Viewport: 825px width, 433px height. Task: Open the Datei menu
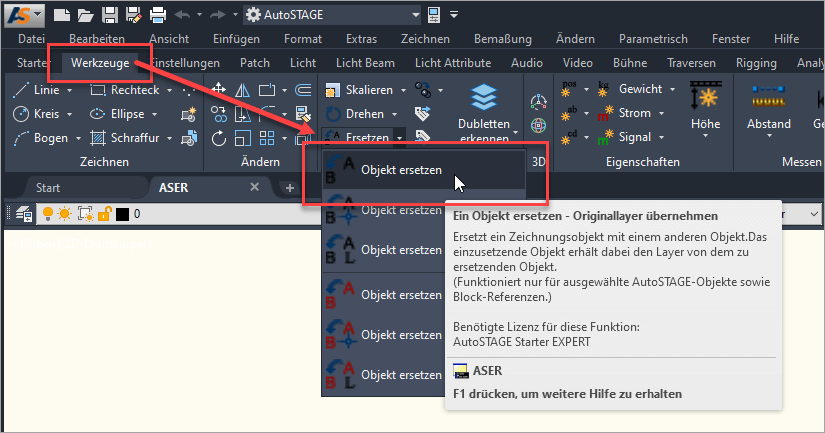pyautogui.click(x=31, y=39)
